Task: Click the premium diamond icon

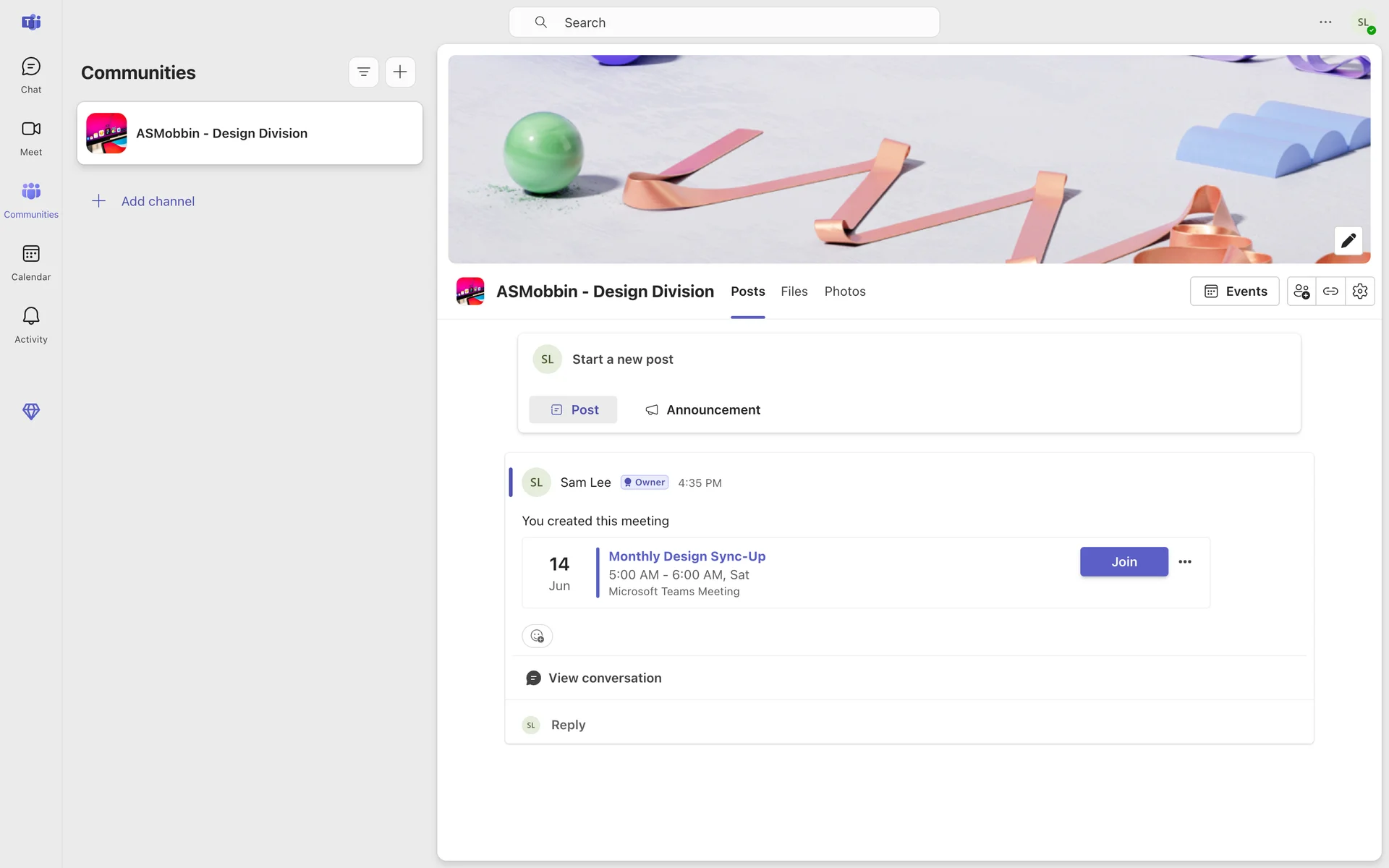Action: coord(30,412)
